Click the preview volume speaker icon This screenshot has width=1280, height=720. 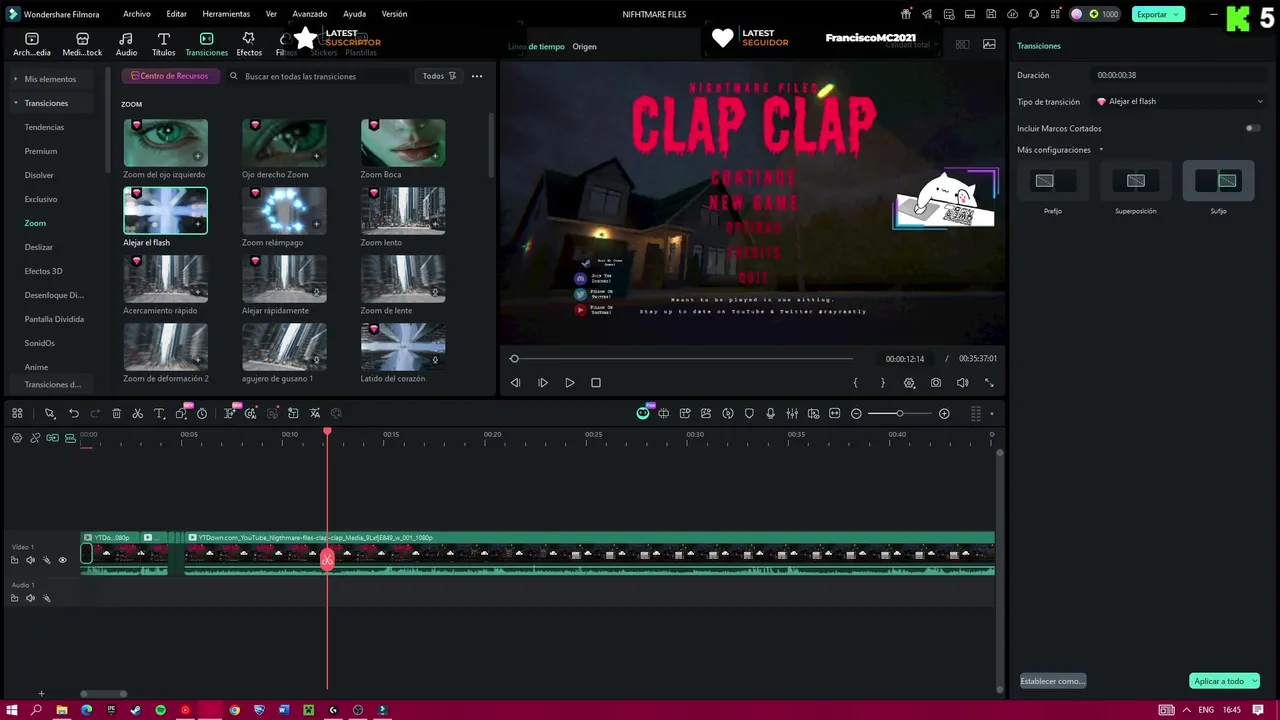(x=962, y=383)
